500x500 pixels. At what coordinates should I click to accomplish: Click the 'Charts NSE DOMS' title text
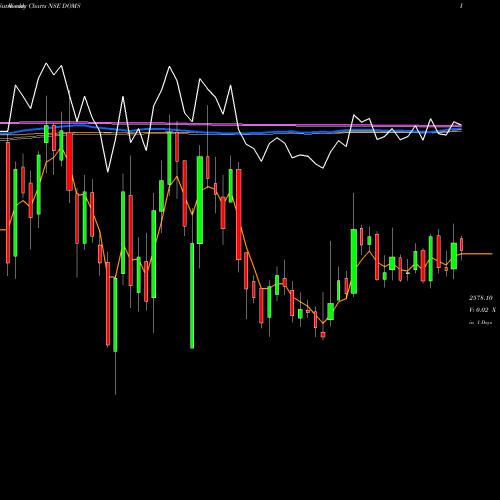[x=54, y=6]
